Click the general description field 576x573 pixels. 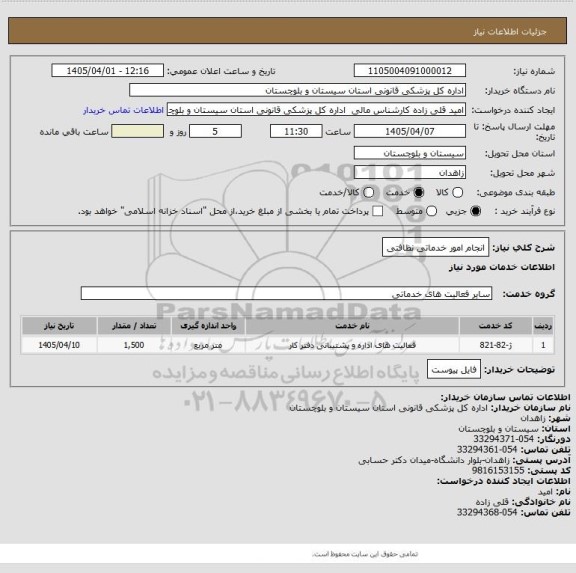point(435,248)
